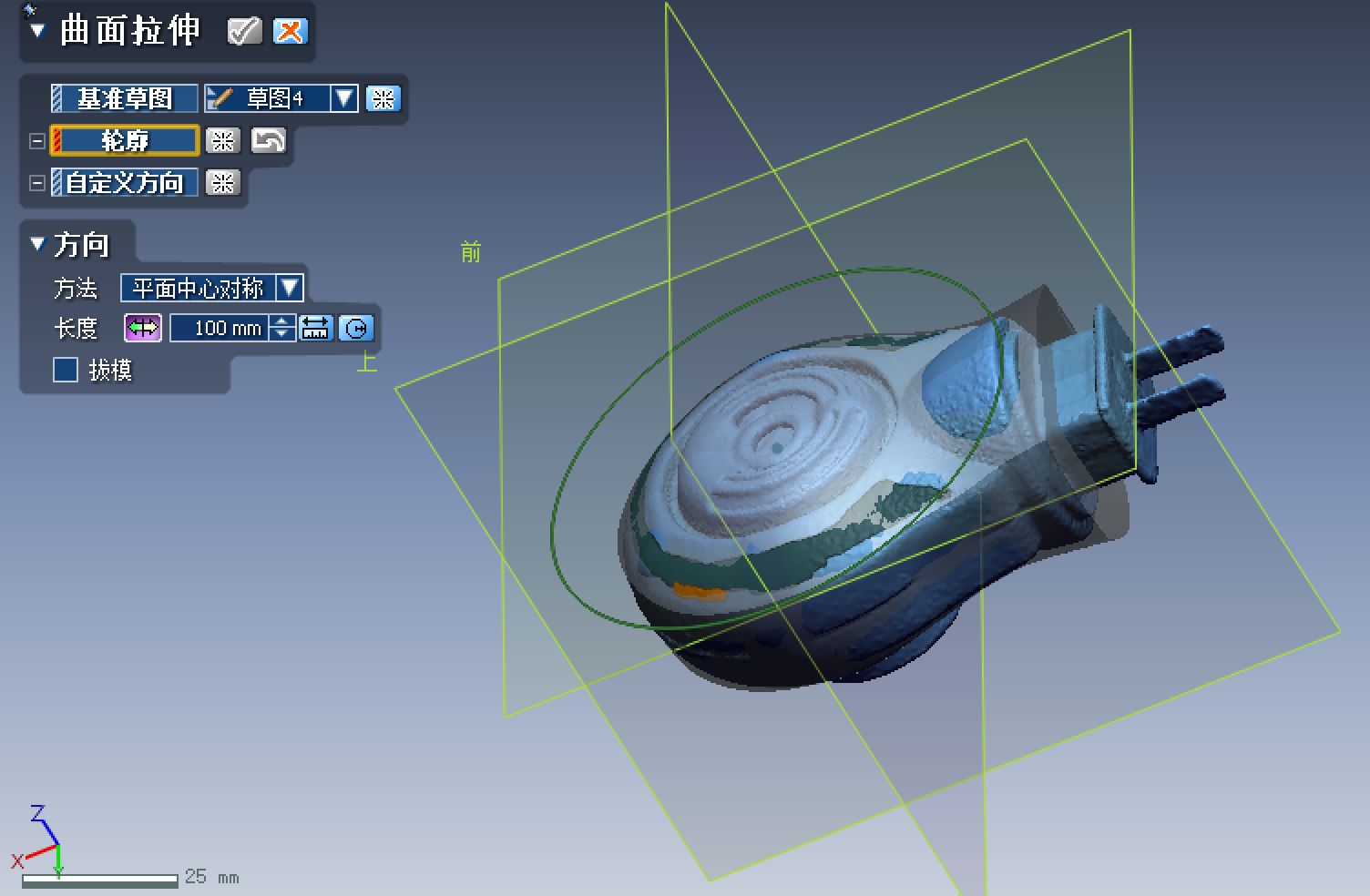This screenshot has height=896, width=1370.
Task: Toggle the pin icon above the 曲面拉伸 title
Action: point(29,10)
